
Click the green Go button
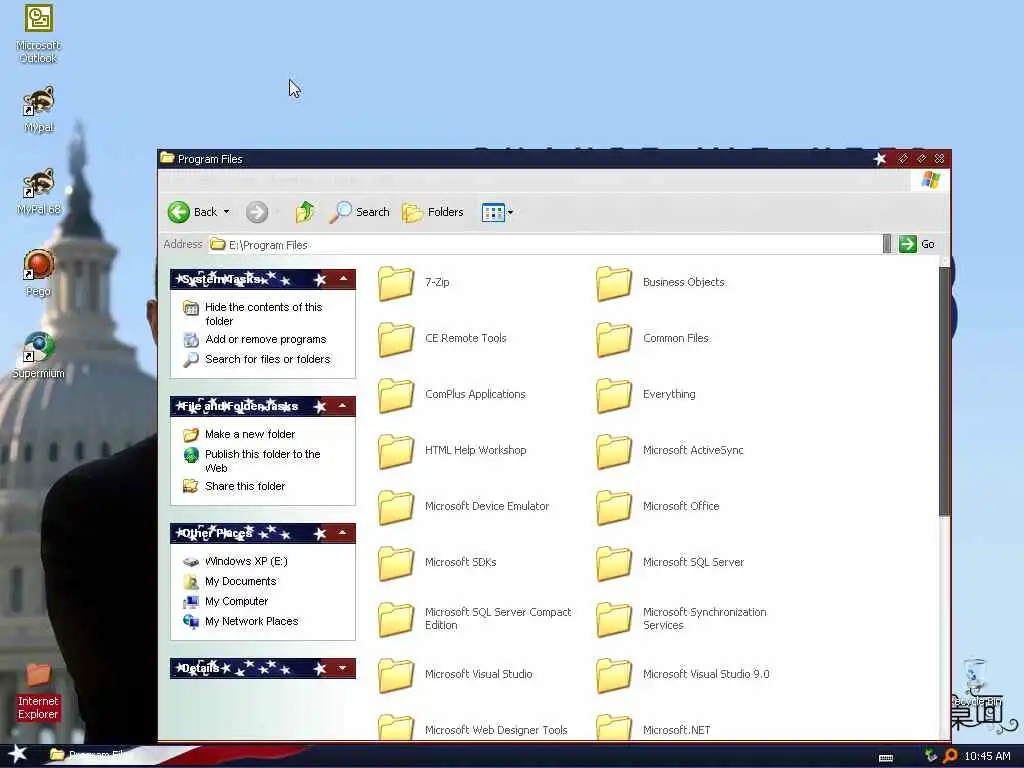pos(917,244)
